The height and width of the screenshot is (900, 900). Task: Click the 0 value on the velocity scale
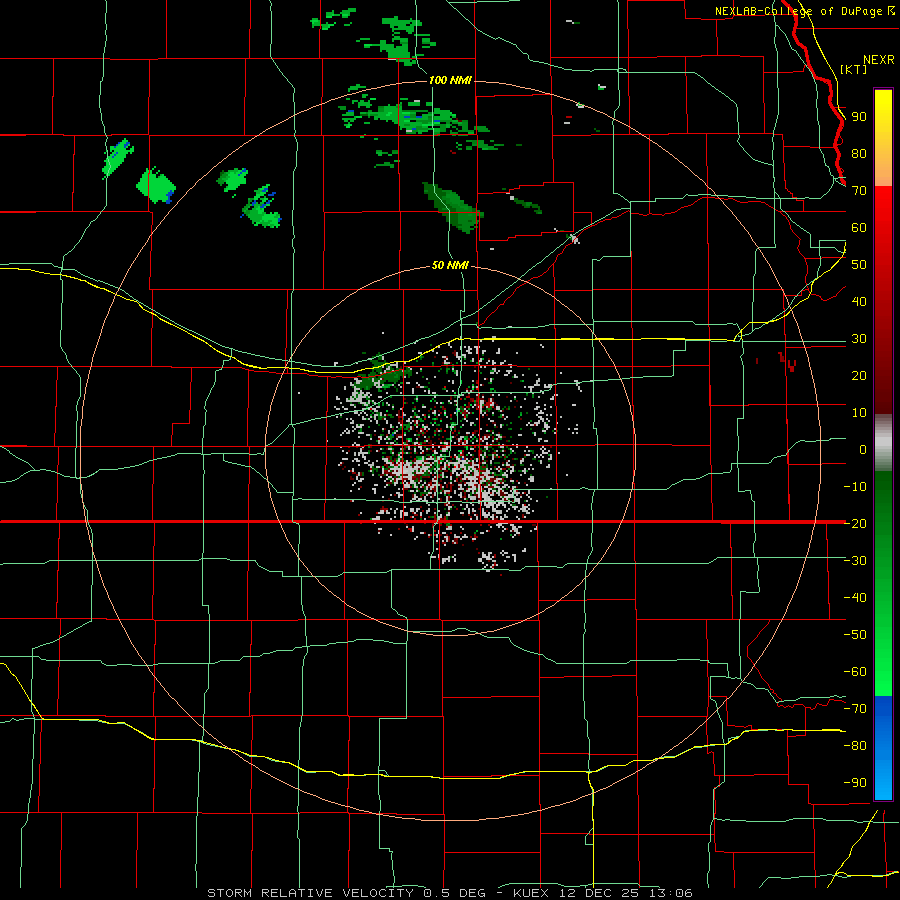[863, 450]
